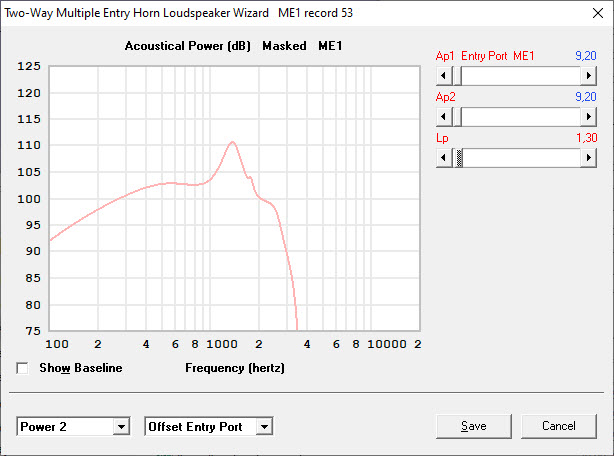Click the pink curve peak near 110 dB
The width and height of the screenshot is (614, 456).
coord(233,142)
